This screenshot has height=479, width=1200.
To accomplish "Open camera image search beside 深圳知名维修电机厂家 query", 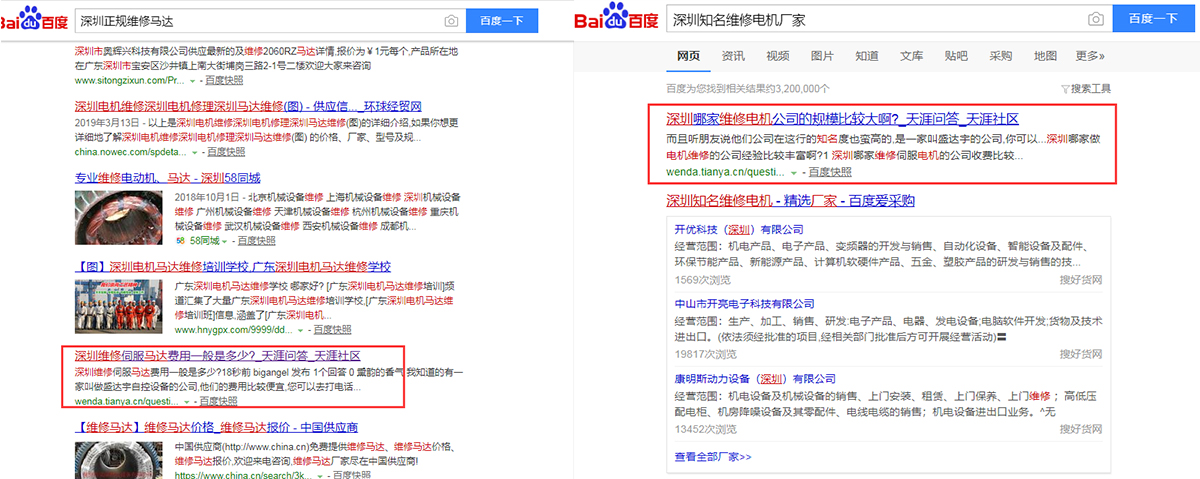I will [x=1096, y=20].
